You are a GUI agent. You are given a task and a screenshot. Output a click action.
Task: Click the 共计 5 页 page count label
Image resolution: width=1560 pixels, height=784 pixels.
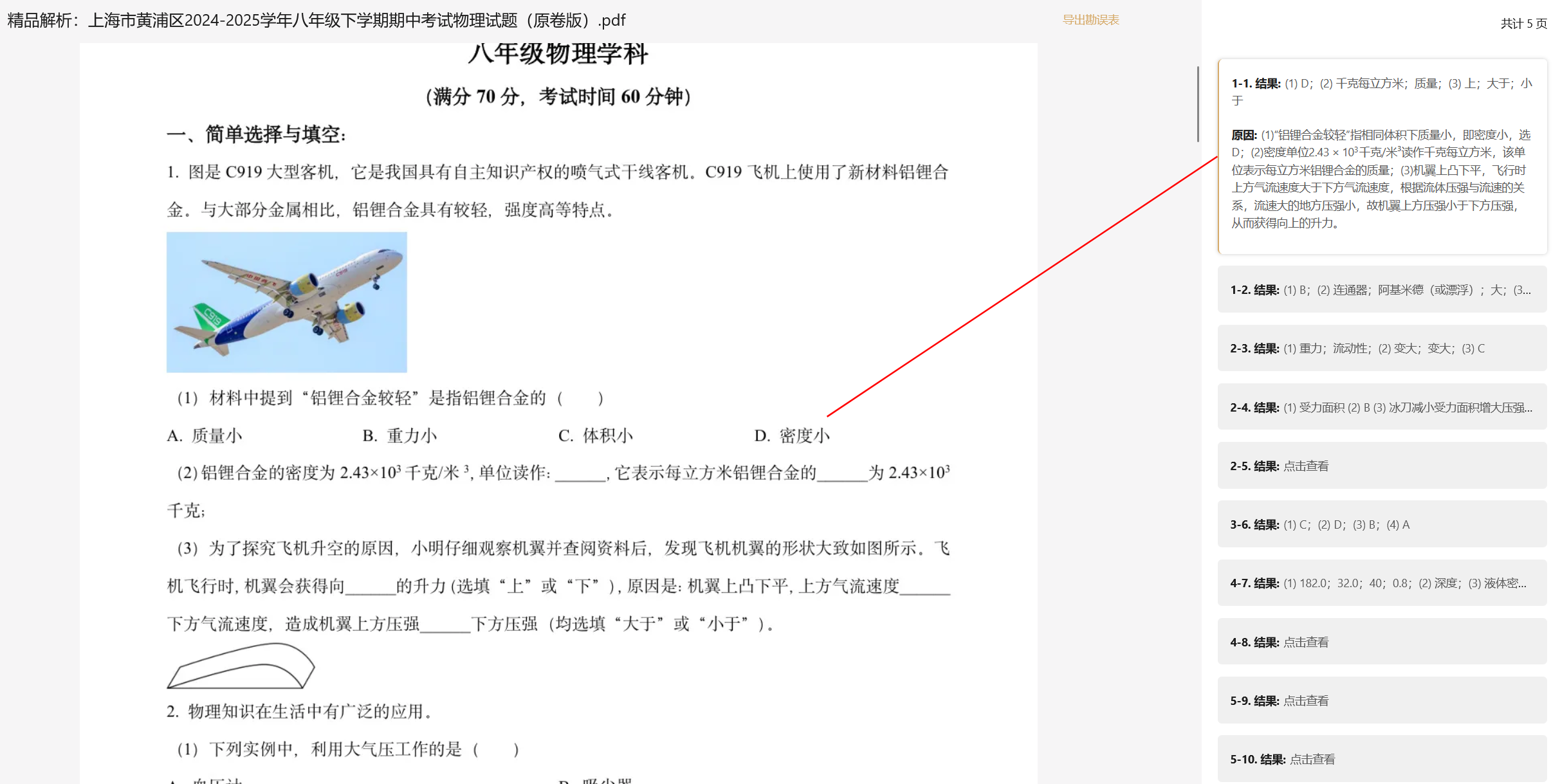[x=1523, y=24]
